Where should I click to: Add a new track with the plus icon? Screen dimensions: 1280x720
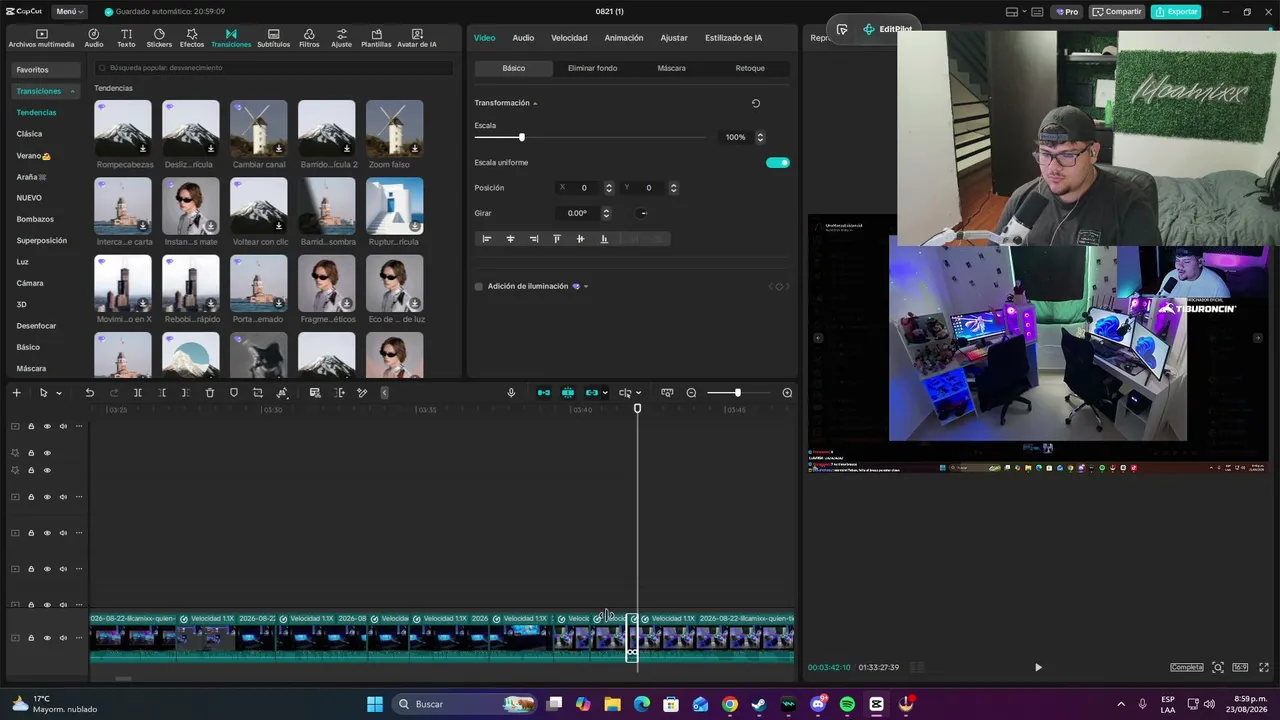point(16,393)
